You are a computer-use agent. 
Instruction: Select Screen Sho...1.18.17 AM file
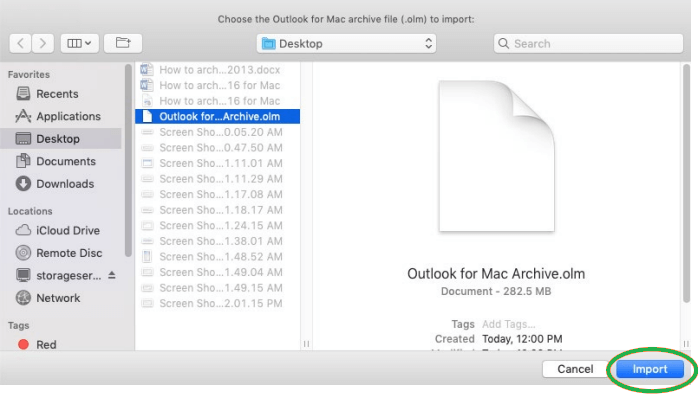218,210
